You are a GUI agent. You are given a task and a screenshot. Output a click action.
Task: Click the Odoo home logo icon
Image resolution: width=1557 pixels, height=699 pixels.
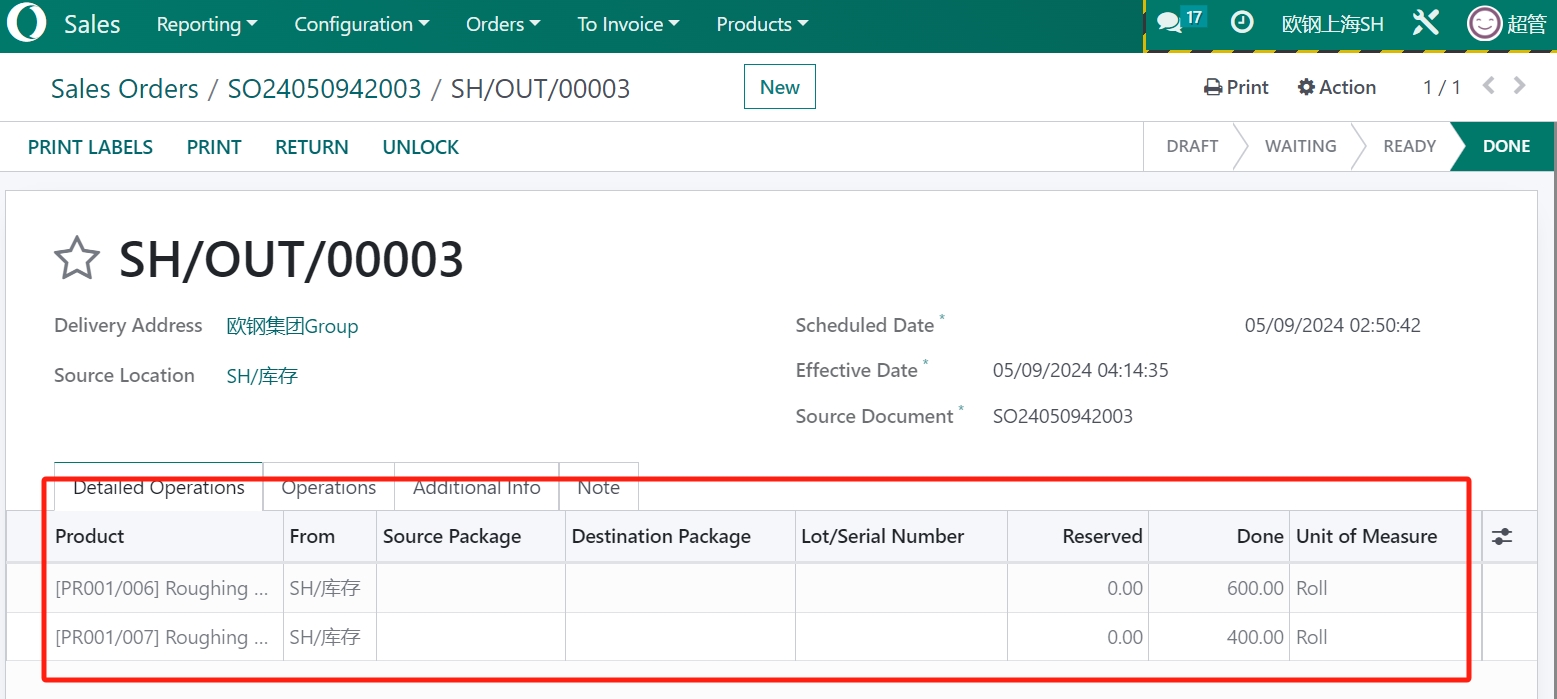pyautogui.click(x=27, y=24)
